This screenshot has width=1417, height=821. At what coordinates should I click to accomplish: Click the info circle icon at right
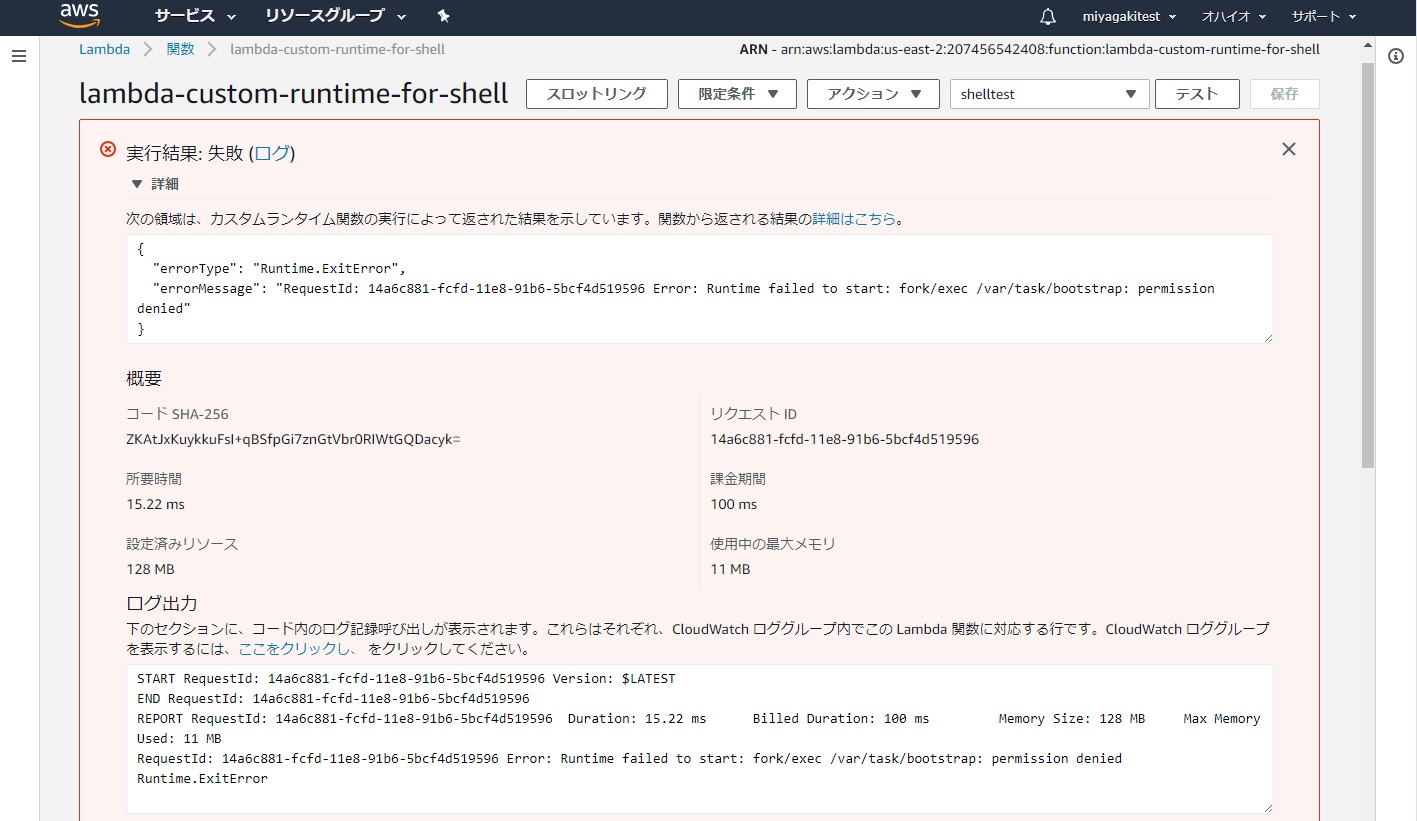(x=1396, y=56)
